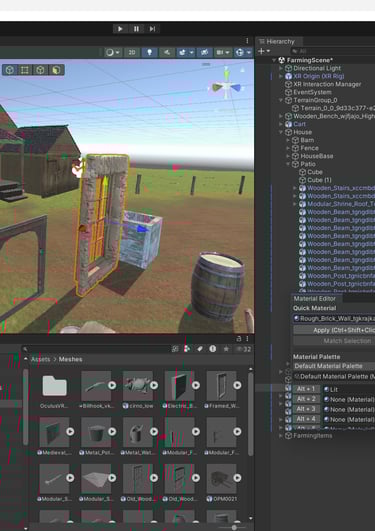Image resolution: width=375 pixels, height=531 pixels.
Task: Select Directional Light in the Hierarchy
Action: click(x=316, y=68)
